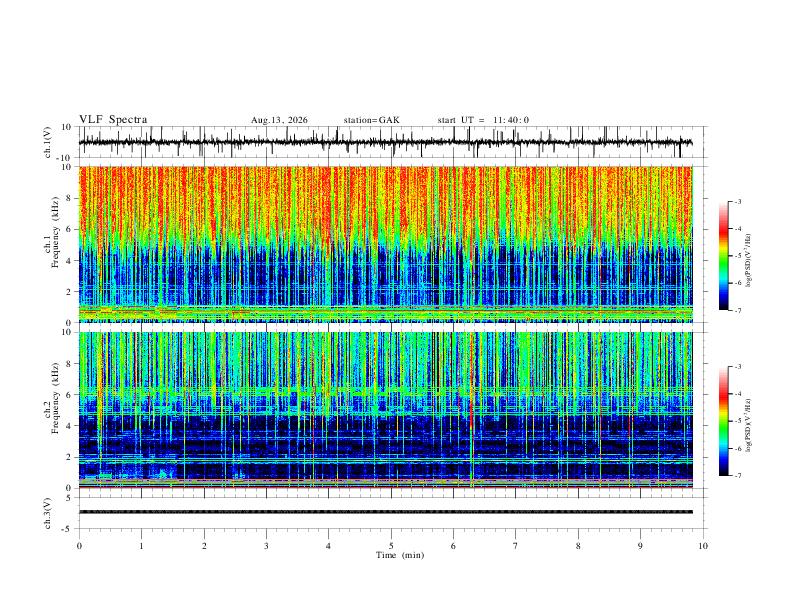Click the ch.1(V) axis label
The image size is (792, 612).
[47, 142]
